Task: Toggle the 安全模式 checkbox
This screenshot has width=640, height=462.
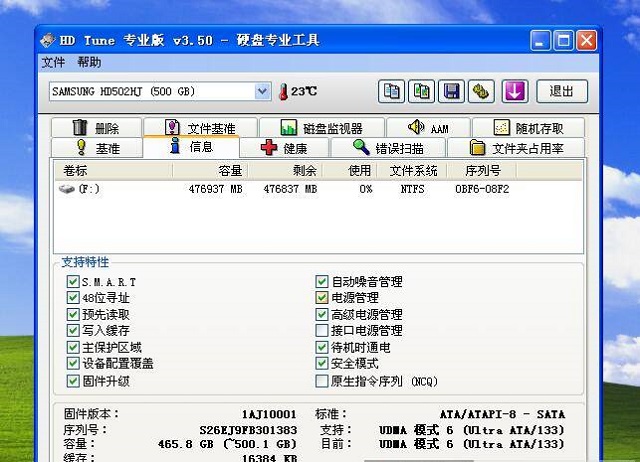Action: point(322,363)
